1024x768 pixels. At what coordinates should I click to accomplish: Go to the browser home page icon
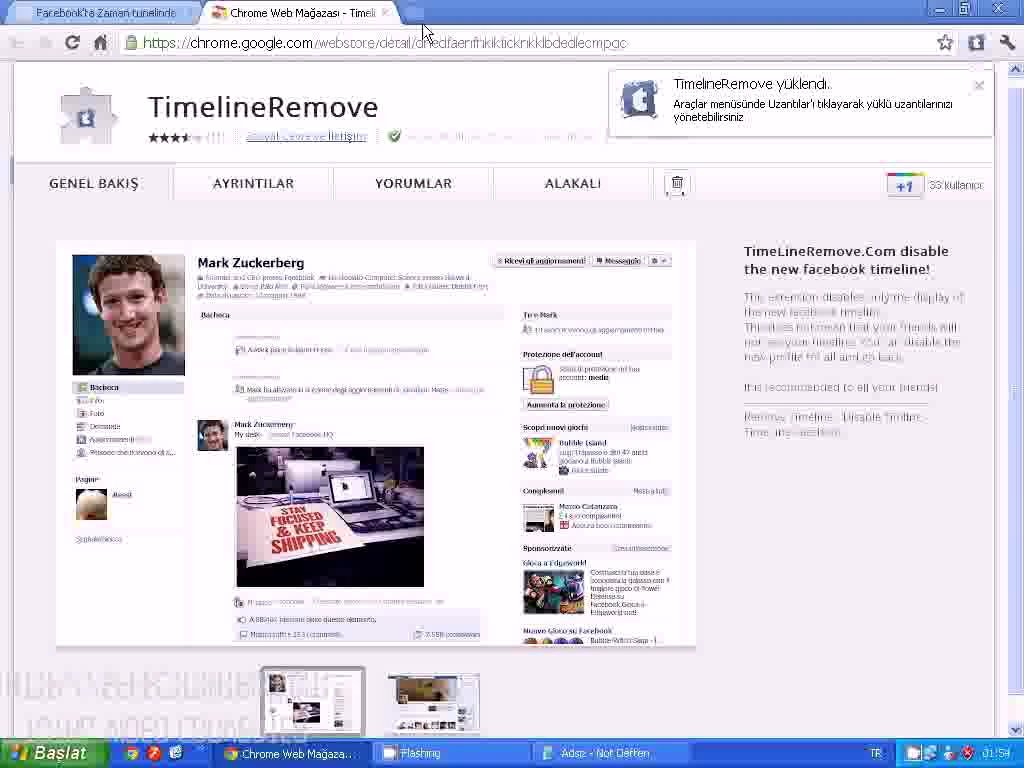pos(100,43)
